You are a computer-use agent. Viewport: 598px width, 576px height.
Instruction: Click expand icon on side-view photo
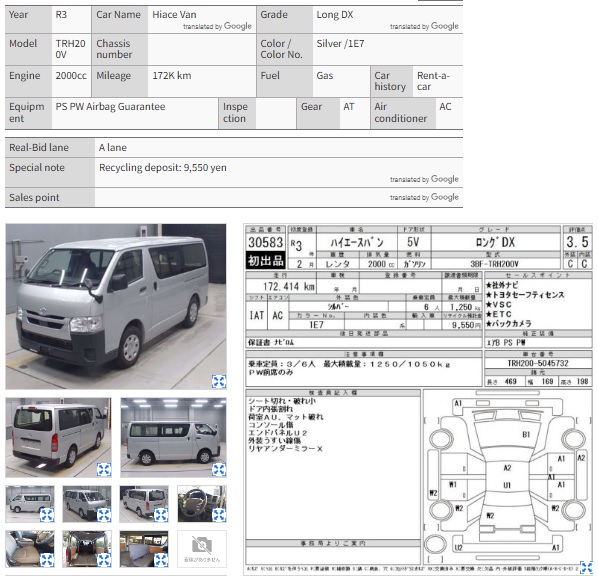point(219,470)
